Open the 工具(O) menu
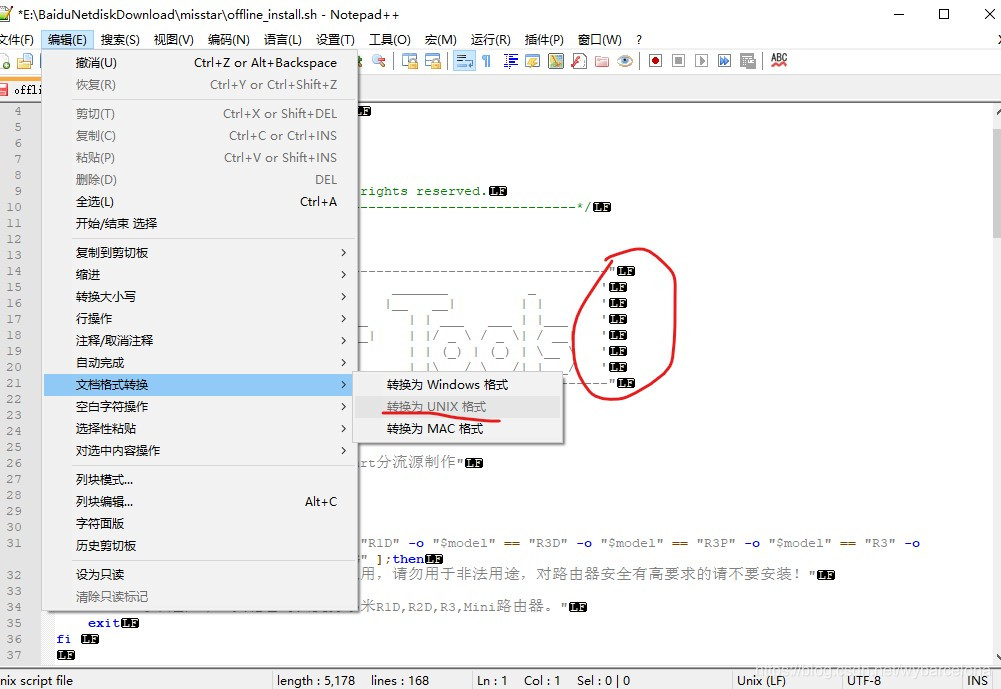 [x=389, y=40]
